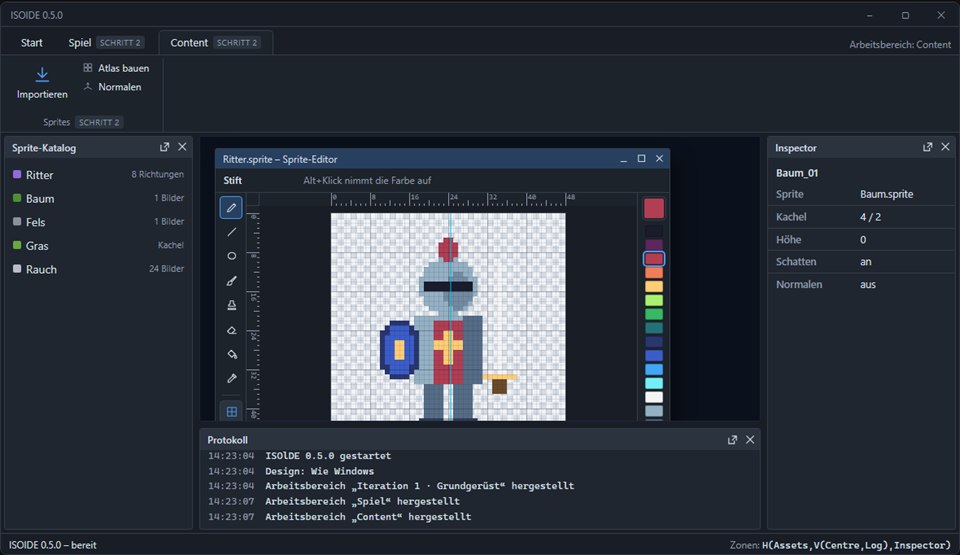Click the Baum_01 heading in Inspector
The image size is (960, 555).
coord(797,173)
